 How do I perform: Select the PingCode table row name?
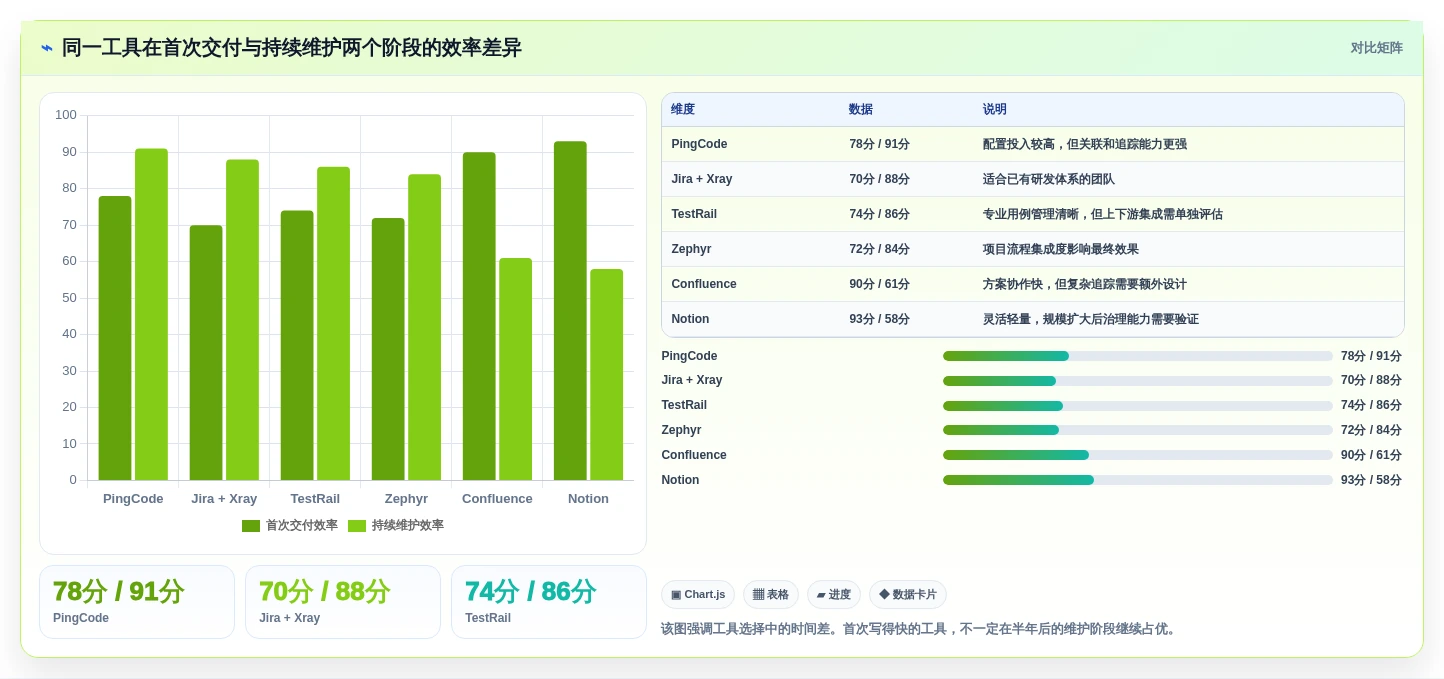[699, 144]
